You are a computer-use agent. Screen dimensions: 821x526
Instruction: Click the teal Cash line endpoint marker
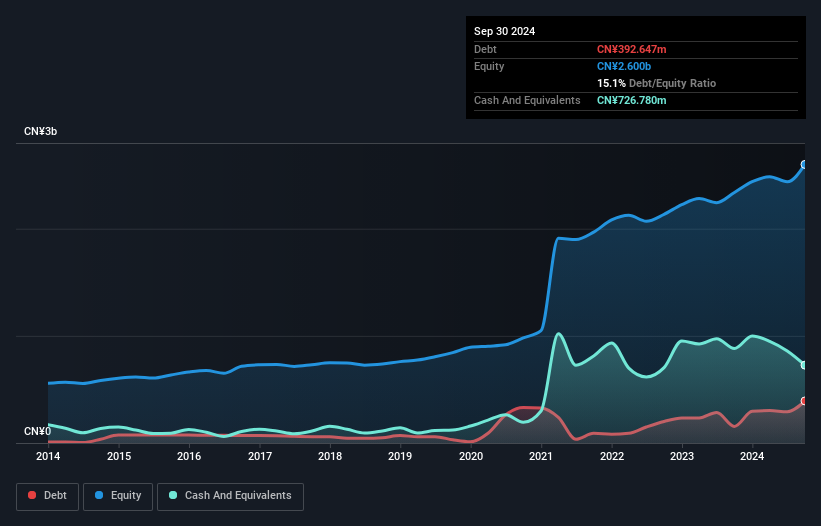pos(804,365)
